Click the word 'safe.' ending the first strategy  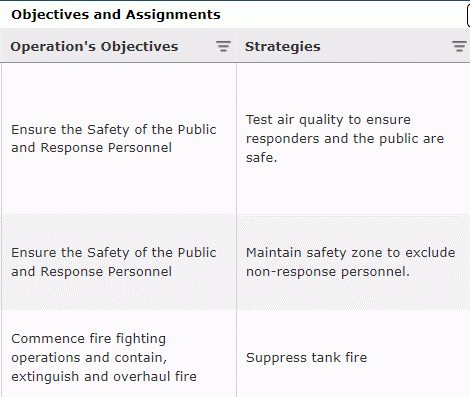click(x=261, y=157)
